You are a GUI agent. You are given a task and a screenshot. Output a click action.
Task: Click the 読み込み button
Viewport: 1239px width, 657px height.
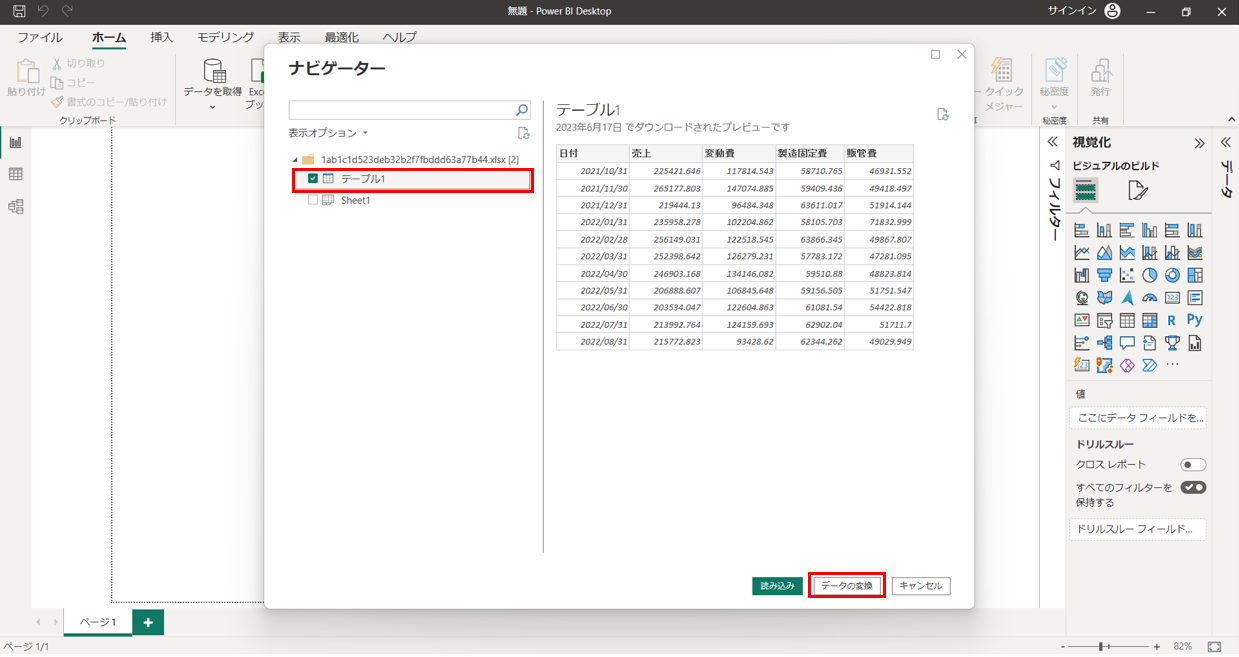tap(778, 586)
